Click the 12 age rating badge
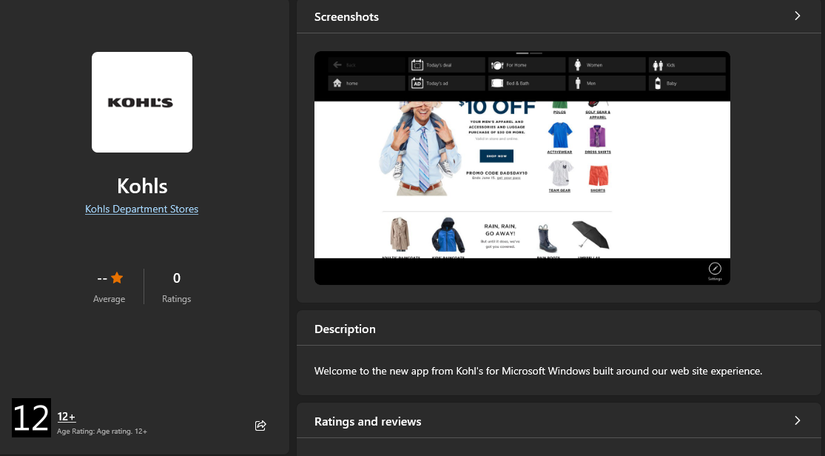 tap(32, 418)
